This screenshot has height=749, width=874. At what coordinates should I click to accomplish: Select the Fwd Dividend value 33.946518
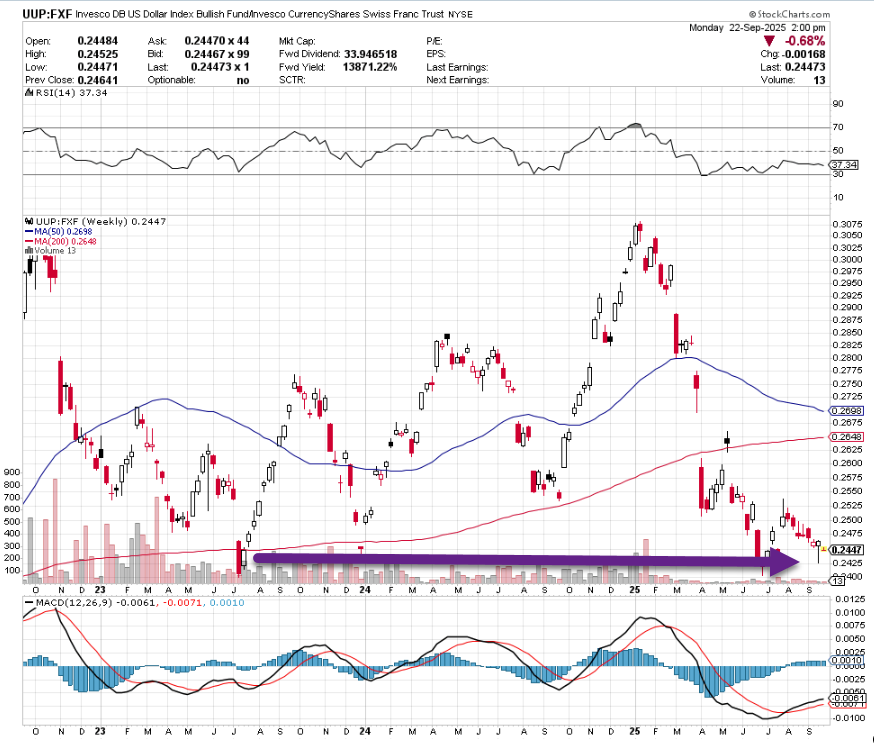click(x=371, y=54)
